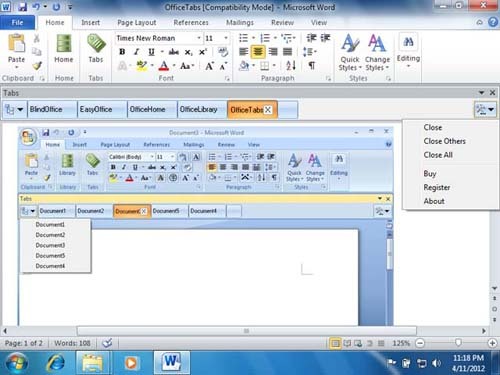The image size is (500, 375).
Task: Select the BlindOffice document tab
Action: click(52, 109)
